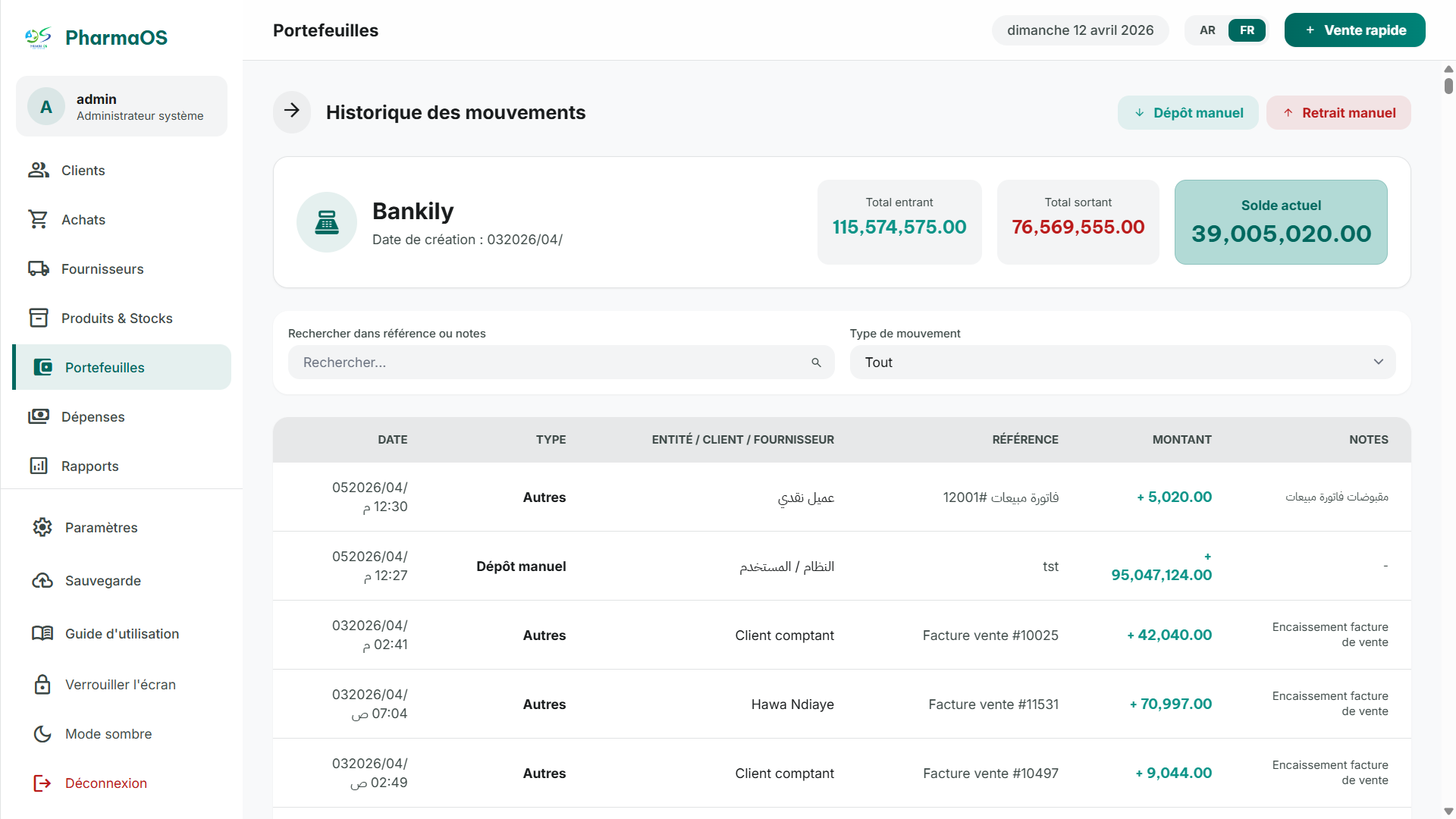The image size is (1456, 819).
Task: Click the back arrow beside Historique des mouvements
Action: coord(292,111)
